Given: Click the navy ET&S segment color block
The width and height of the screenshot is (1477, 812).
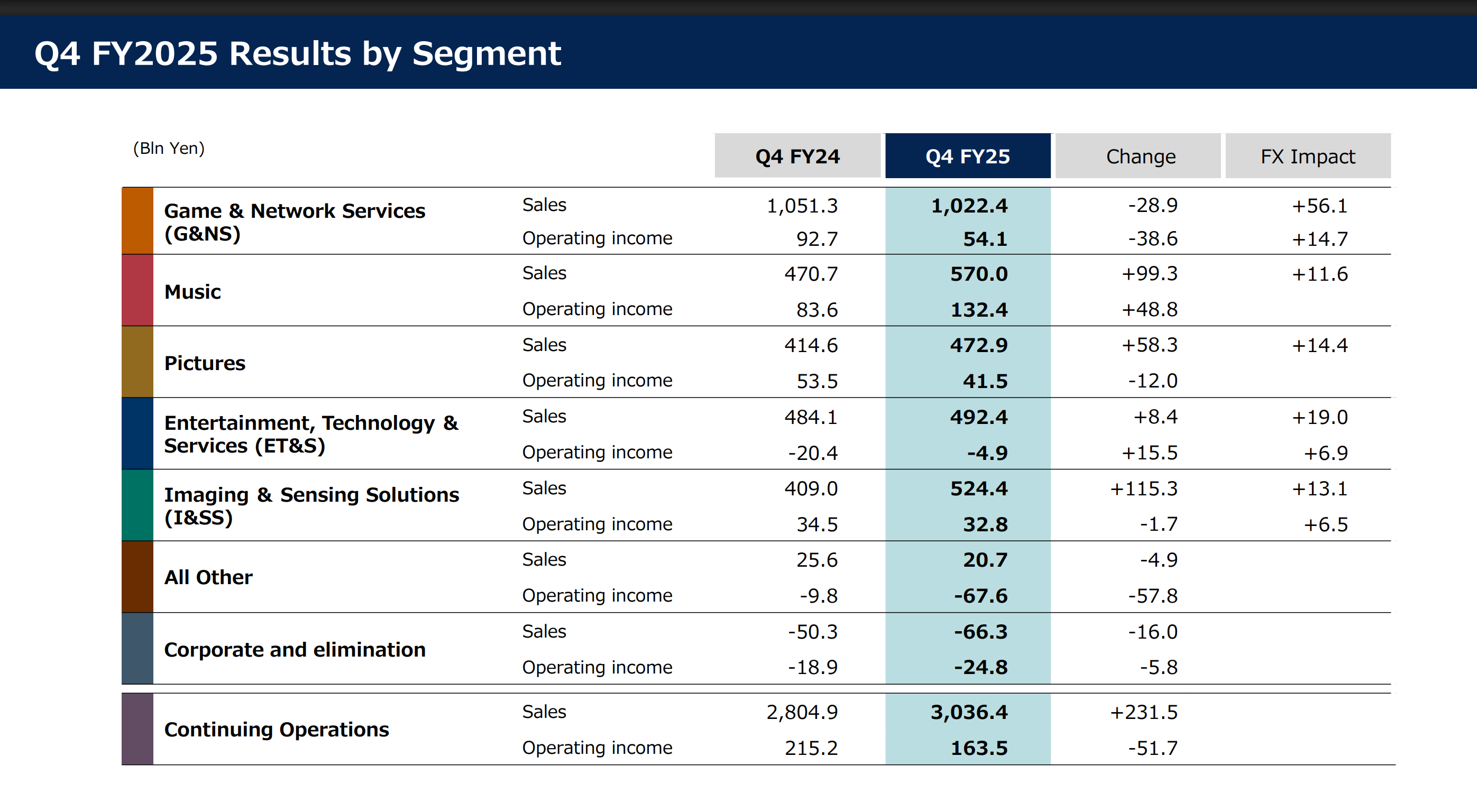Looking at the screenshot, I should (x=137, y=434).
